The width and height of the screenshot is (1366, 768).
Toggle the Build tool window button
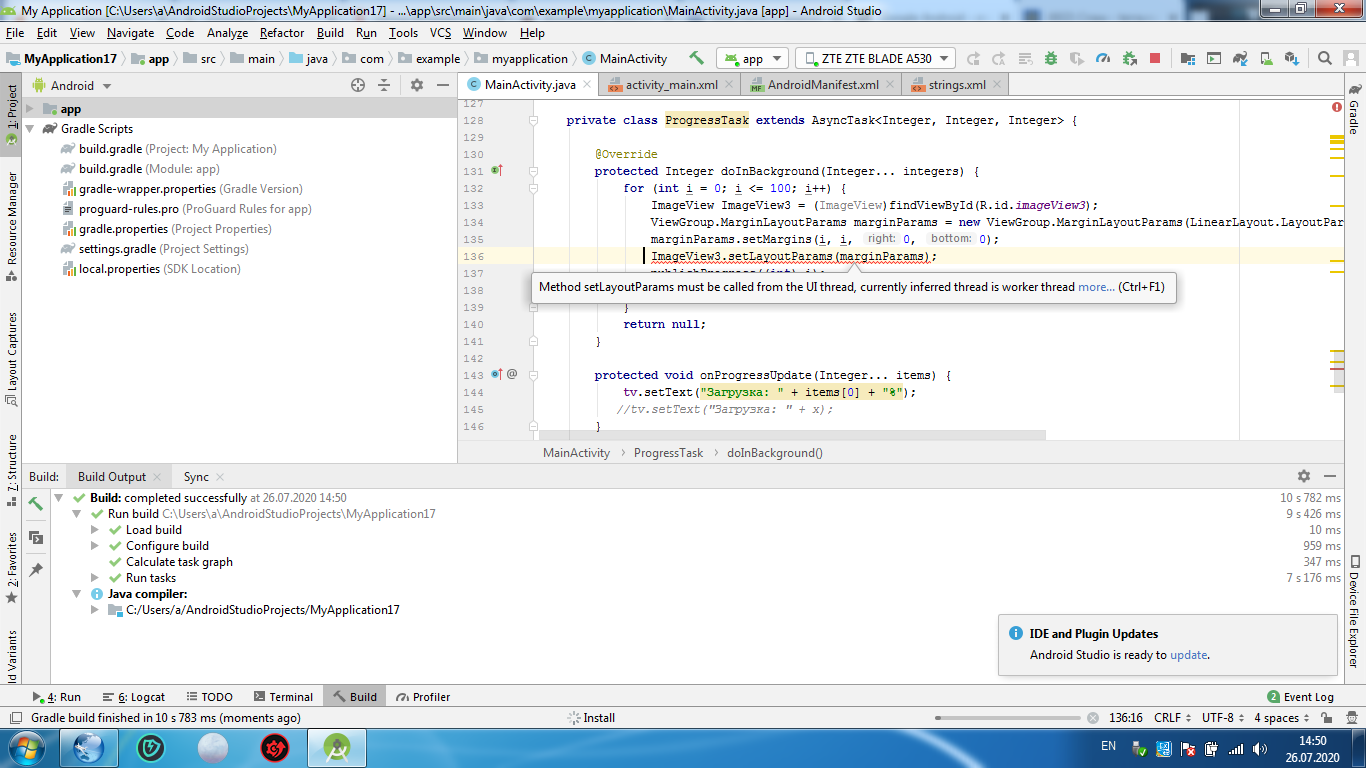point(355,697)
